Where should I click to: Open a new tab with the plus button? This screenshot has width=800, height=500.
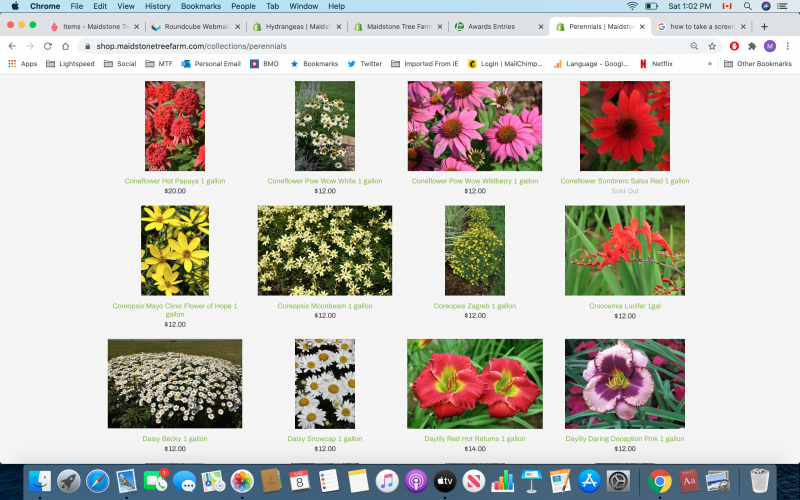point(764,27)
